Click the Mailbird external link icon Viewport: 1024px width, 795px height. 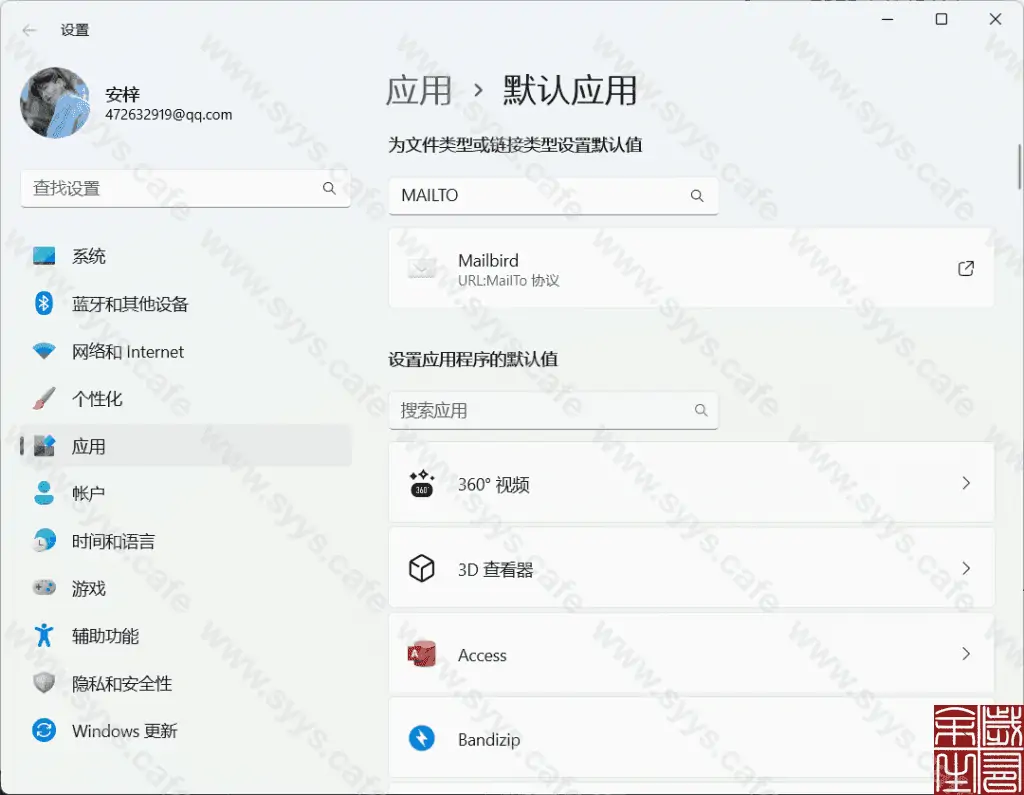pos(965,268)
